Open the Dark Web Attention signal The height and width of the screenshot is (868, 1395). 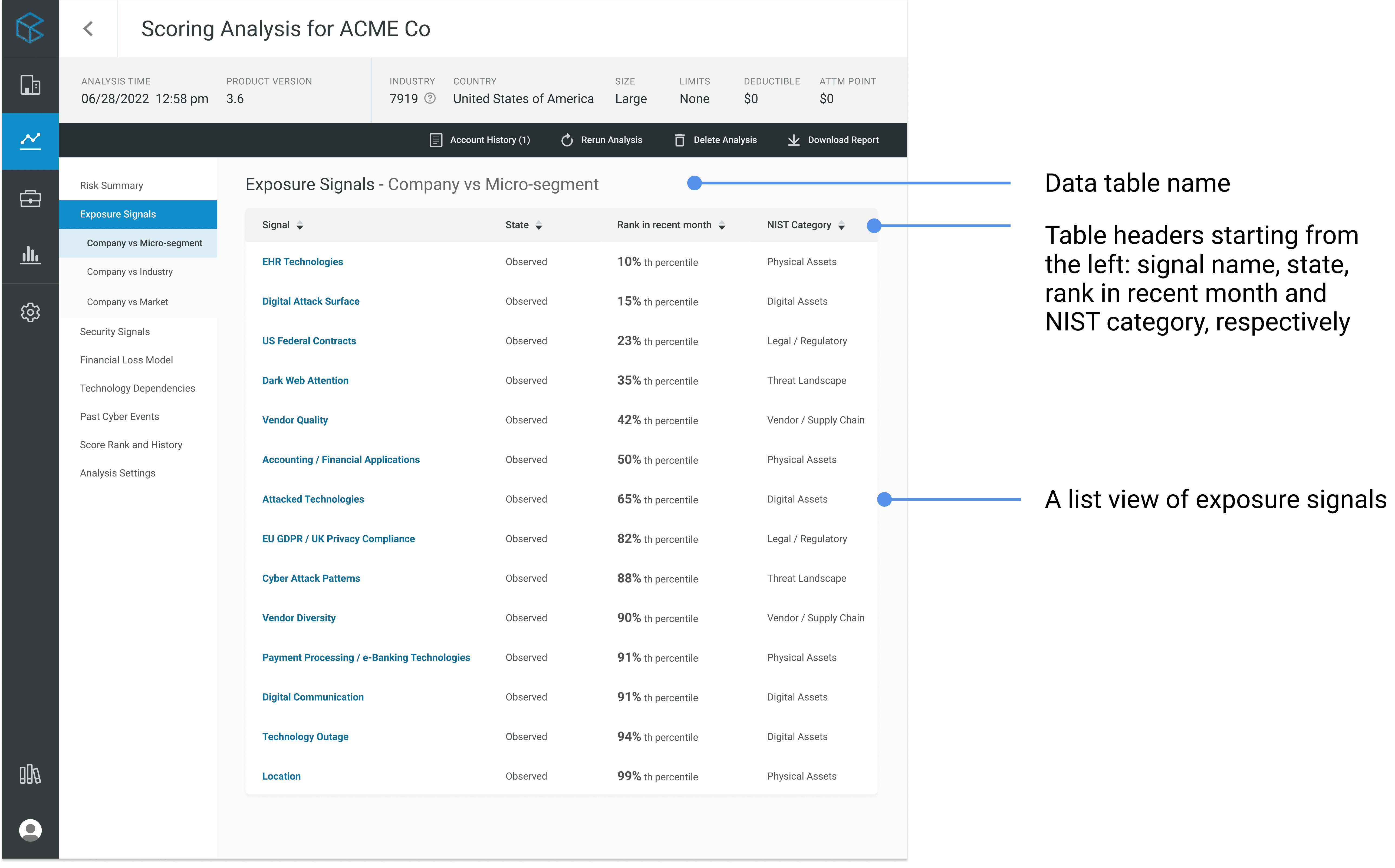pos(305,381)
